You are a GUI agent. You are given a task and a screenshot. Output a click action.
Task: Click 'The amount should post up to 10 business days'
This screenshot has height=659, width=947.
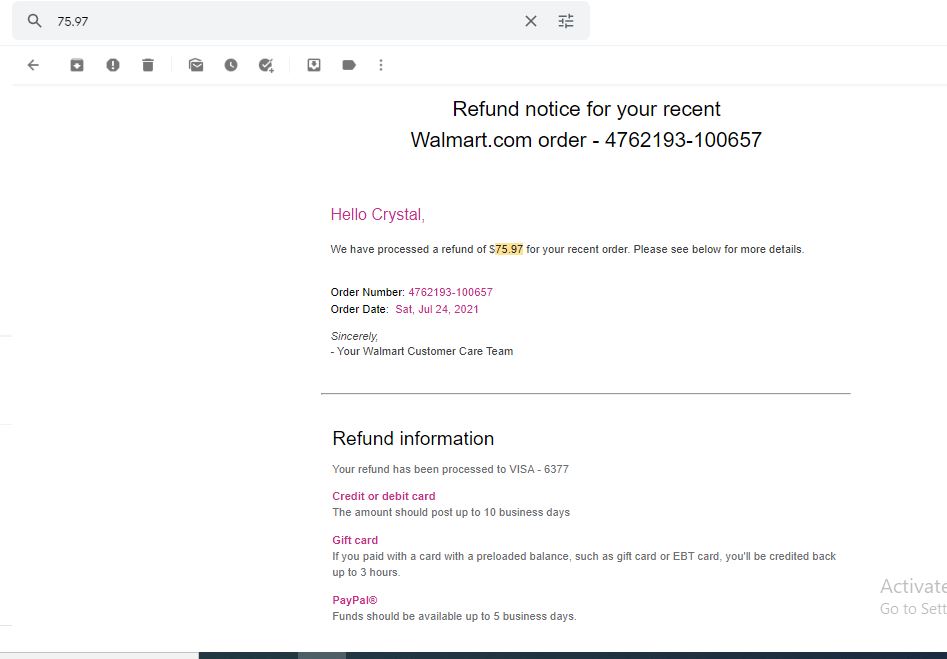tap(451, 512)
